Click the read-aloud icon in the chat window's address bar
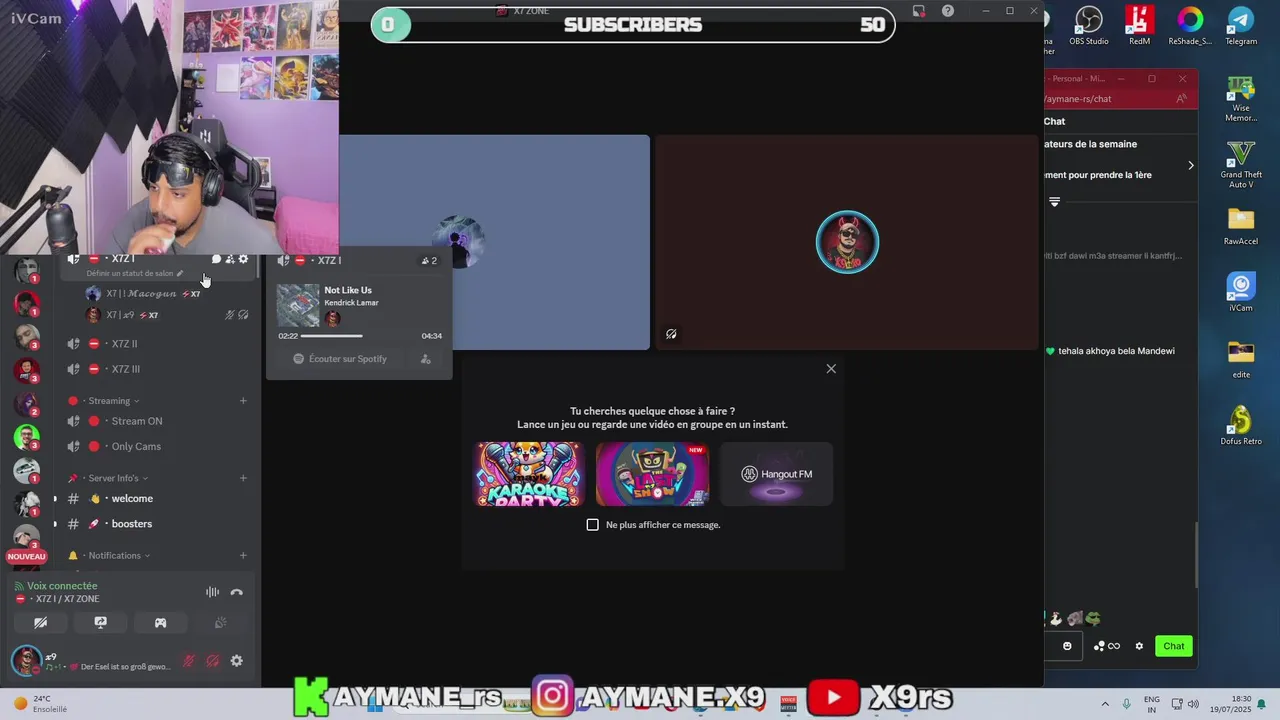The height and width of the screenshot is (720, 1280). tap(1181, 99)
